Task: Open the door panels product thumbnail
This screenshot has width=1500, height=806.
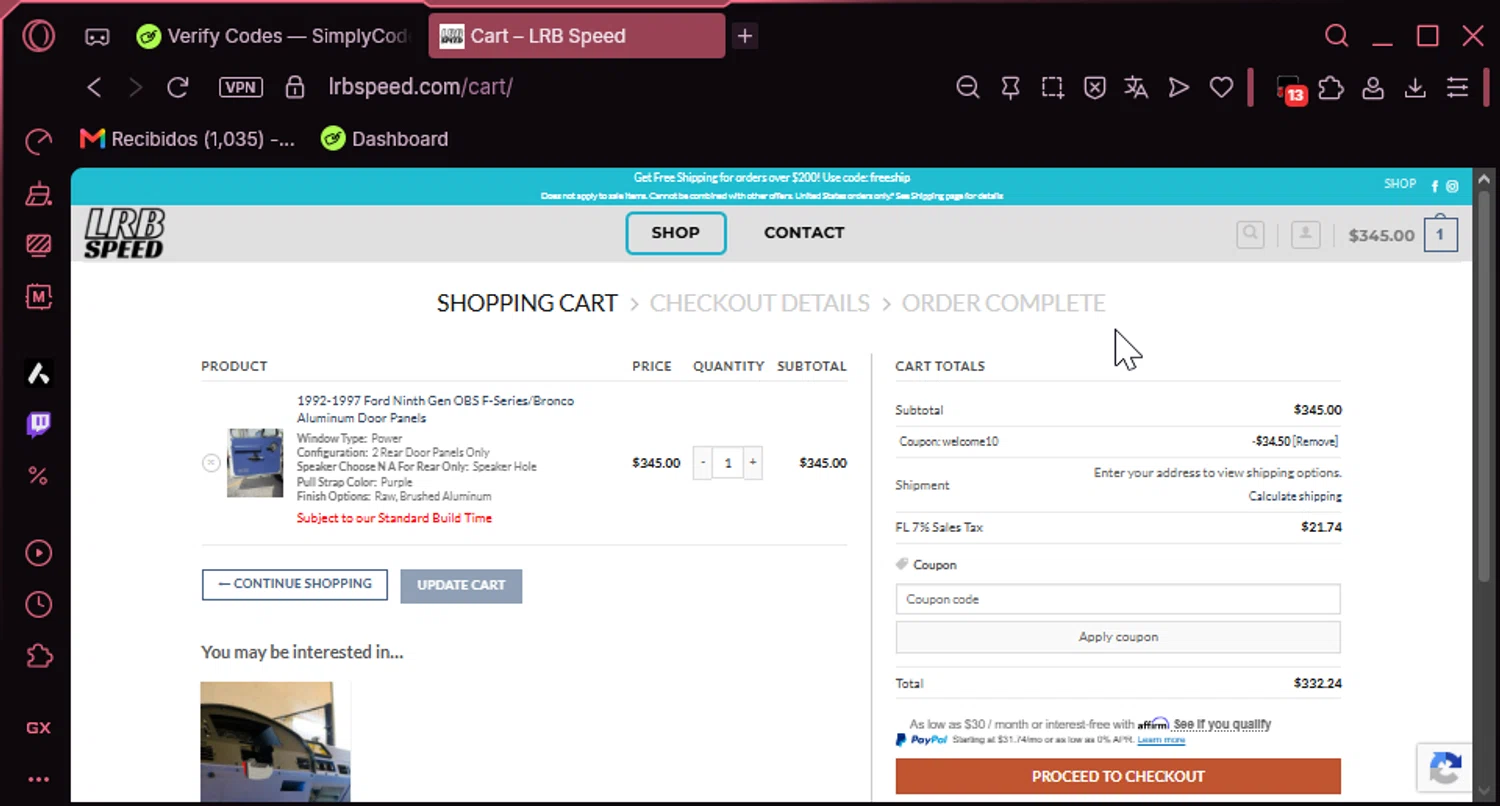Action: coord(255,463)
